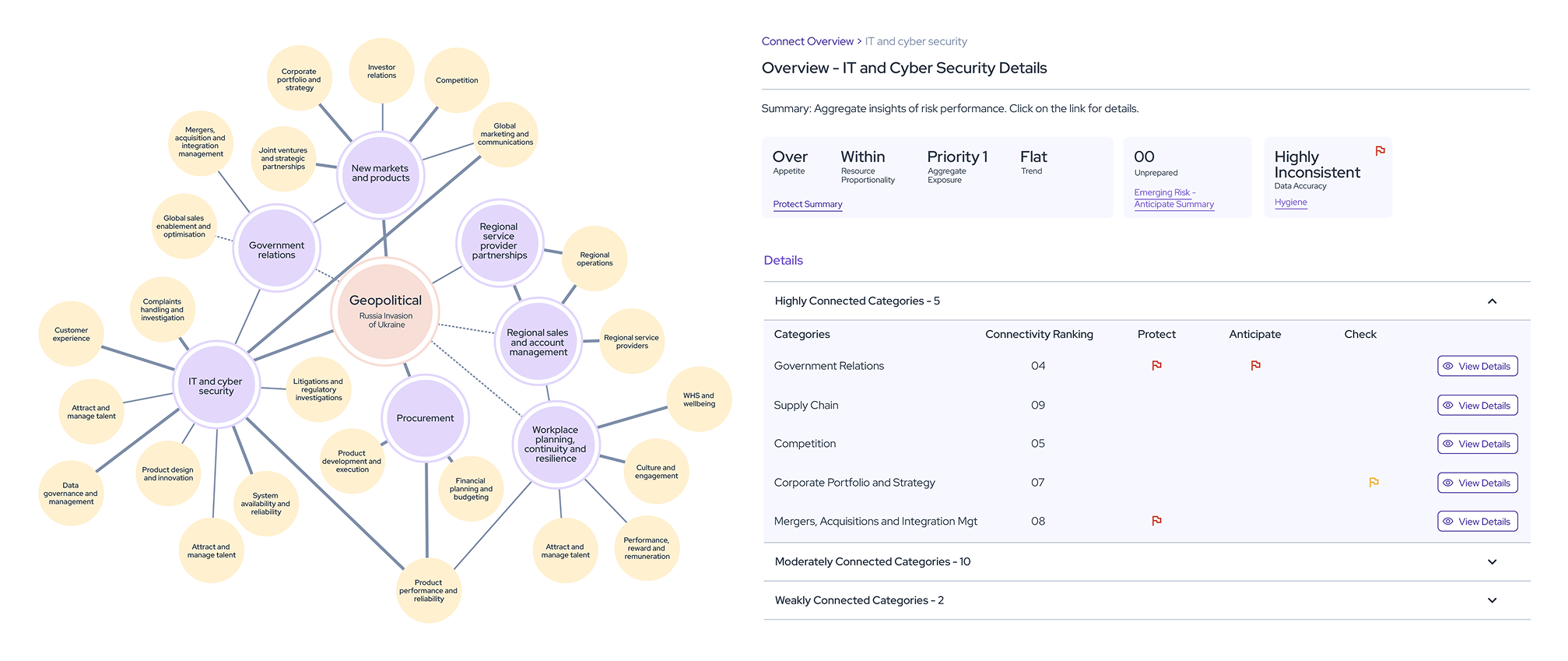Viewport: 1568px width, 661px height.
Task: Open the Protect Summary link
Action: (x=807, y=204)
